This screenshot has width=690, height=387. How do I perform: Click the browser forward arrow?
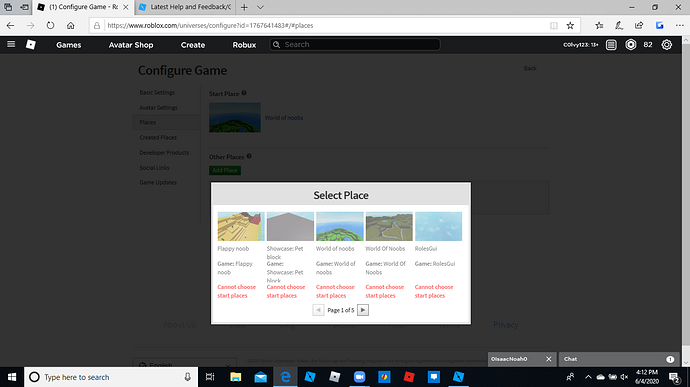tap(30, 26)
